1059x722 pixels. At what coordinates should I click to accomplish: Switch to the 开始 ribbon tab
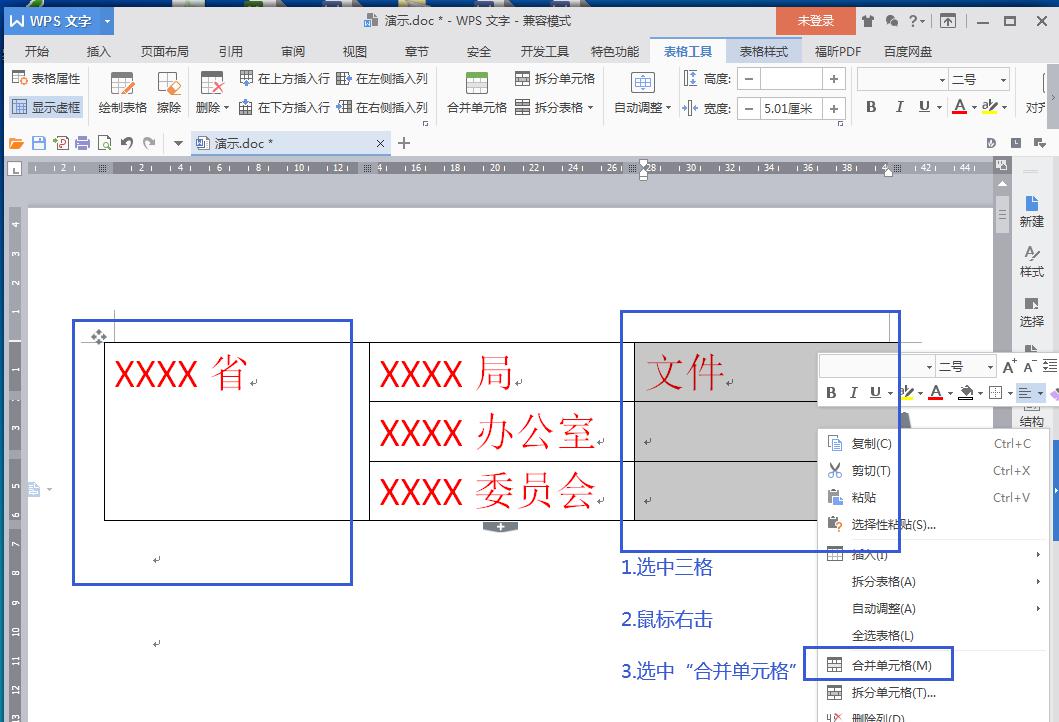tap(36, 51)
